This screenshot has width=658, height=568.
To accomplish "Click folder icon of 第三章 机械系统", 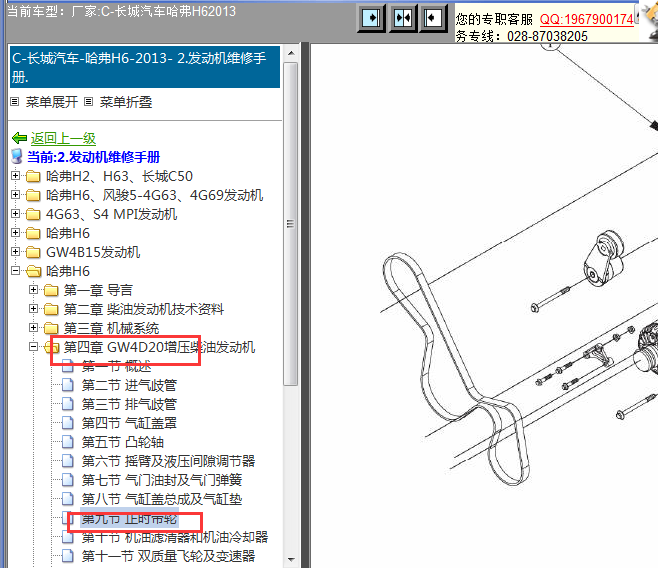I will (x=51, y=328).
